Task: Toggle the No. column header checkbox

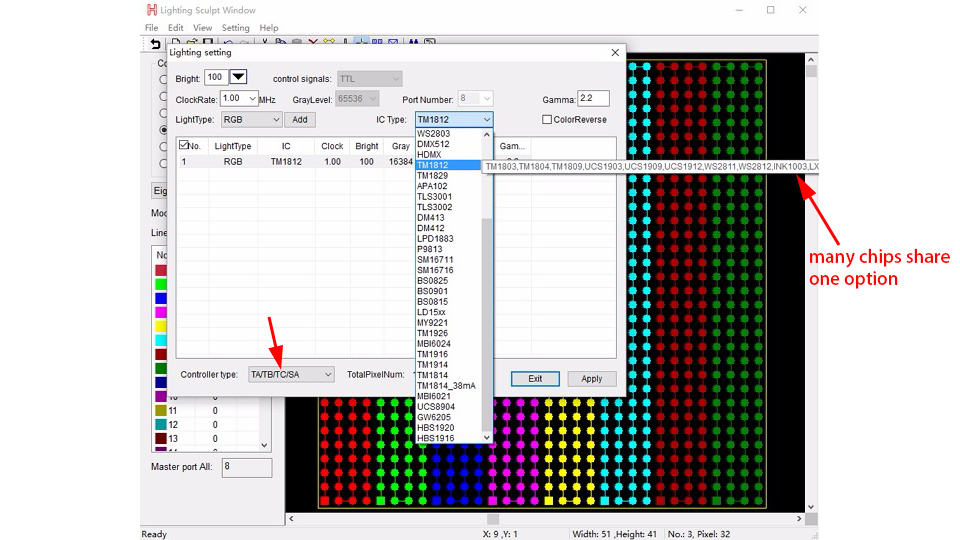Action: click(x=184, y=145)
